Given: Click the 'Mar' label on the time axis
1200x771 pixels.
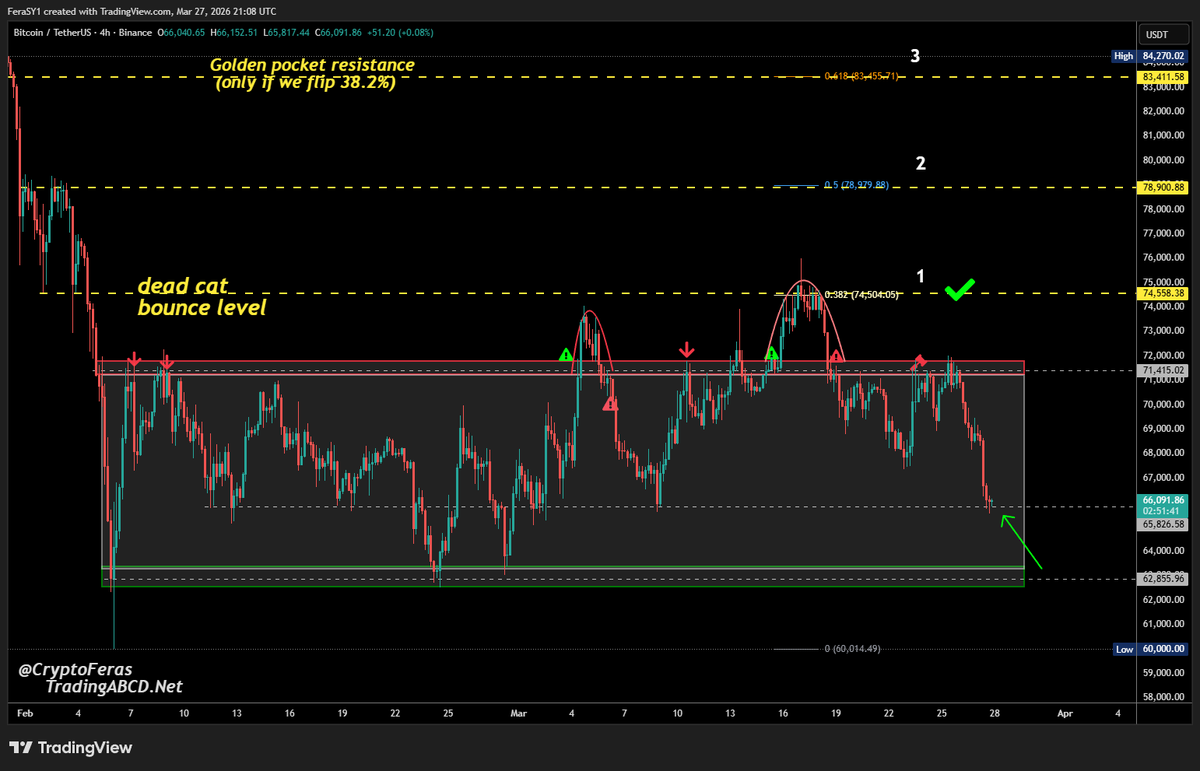Looking at the screenshot, I should tap(518, 713).
